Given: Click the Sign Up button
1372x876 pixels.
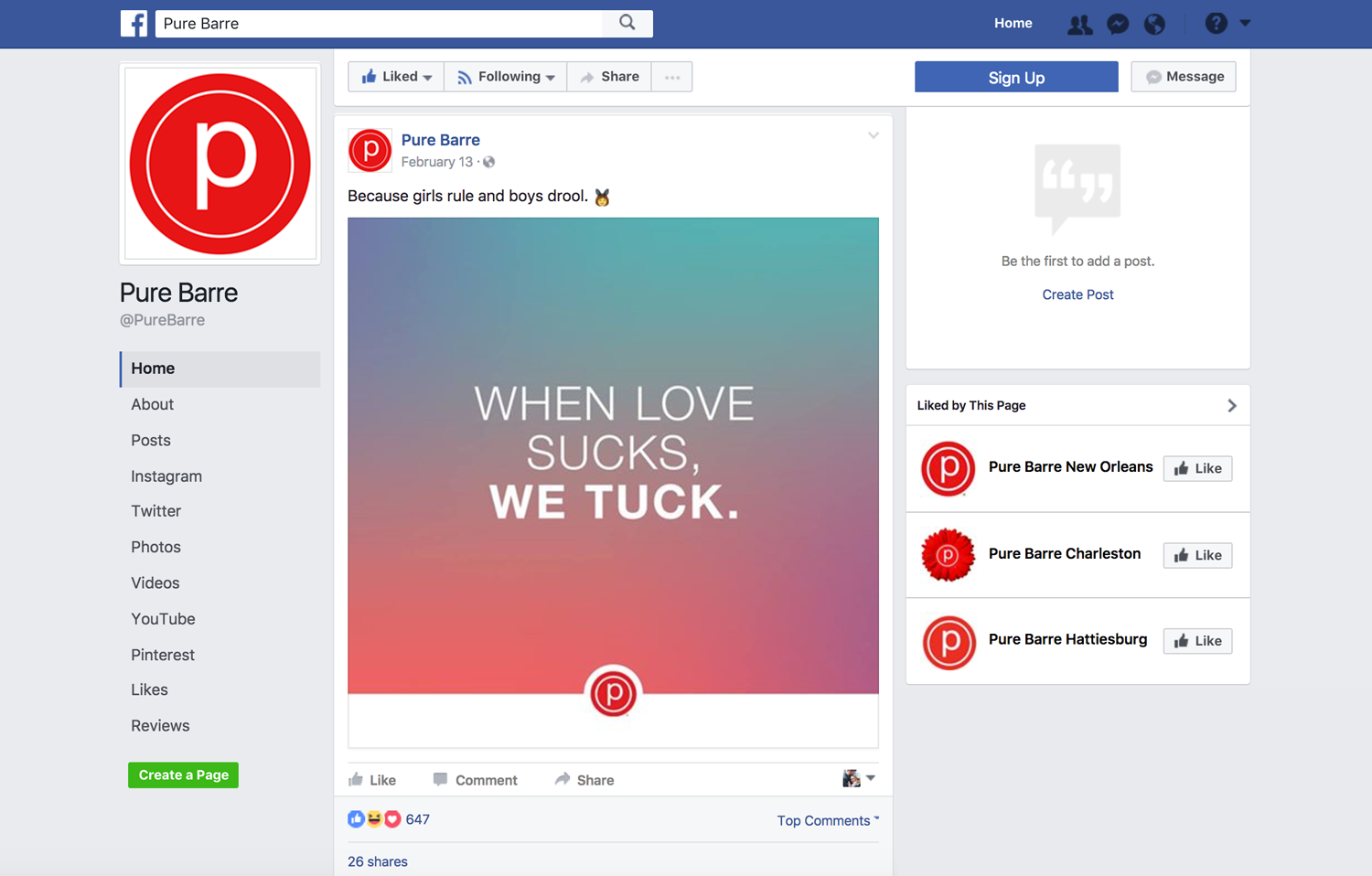Looking at the screenshot, I should (1016, 77).
